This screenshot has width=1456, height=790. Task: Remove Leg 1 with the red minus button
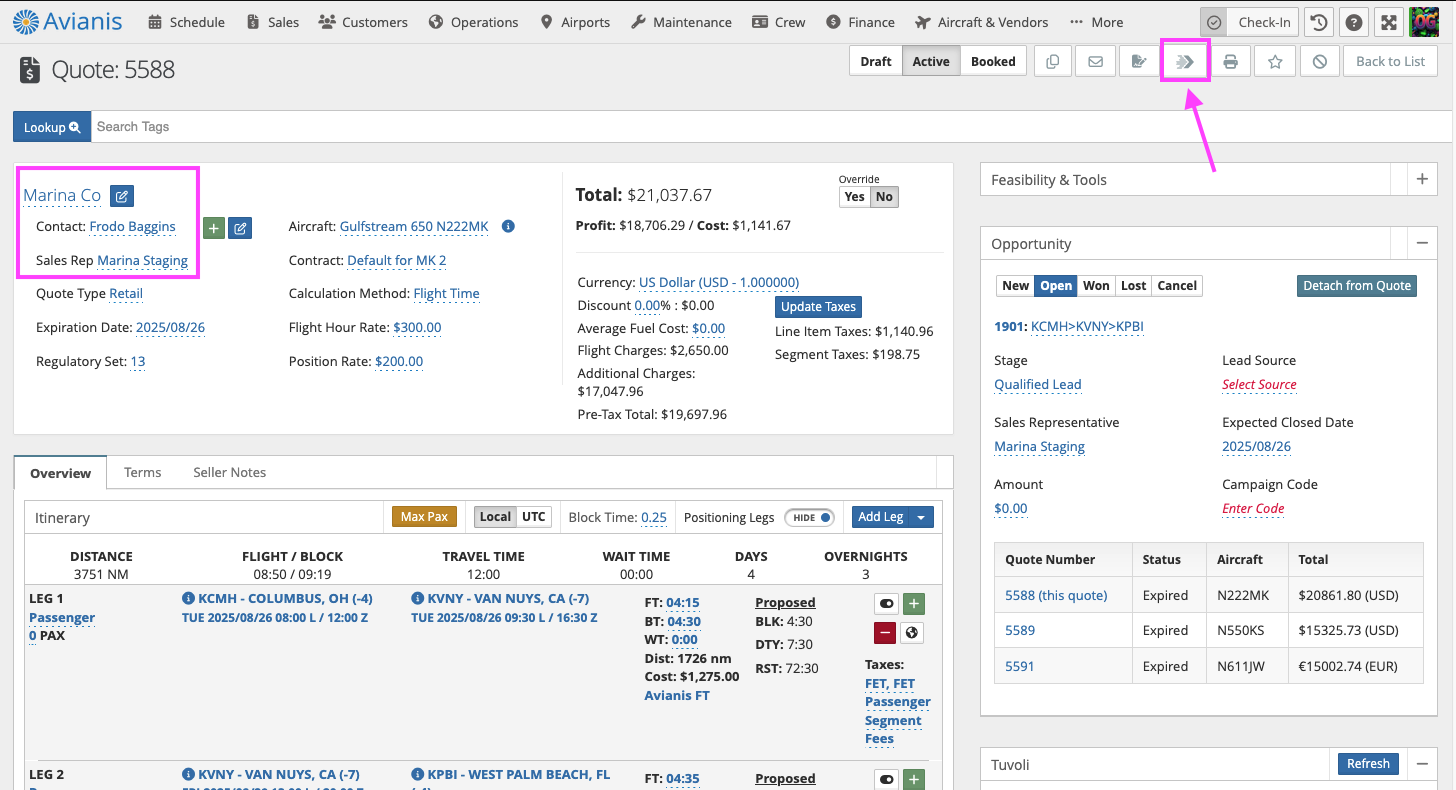[x=885, y=632]
